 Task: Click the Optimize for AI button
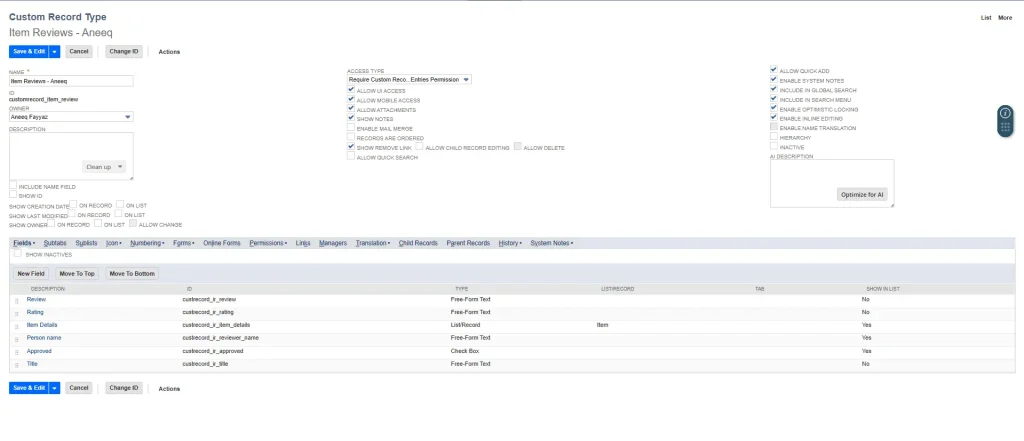click(x=862, y=195)
